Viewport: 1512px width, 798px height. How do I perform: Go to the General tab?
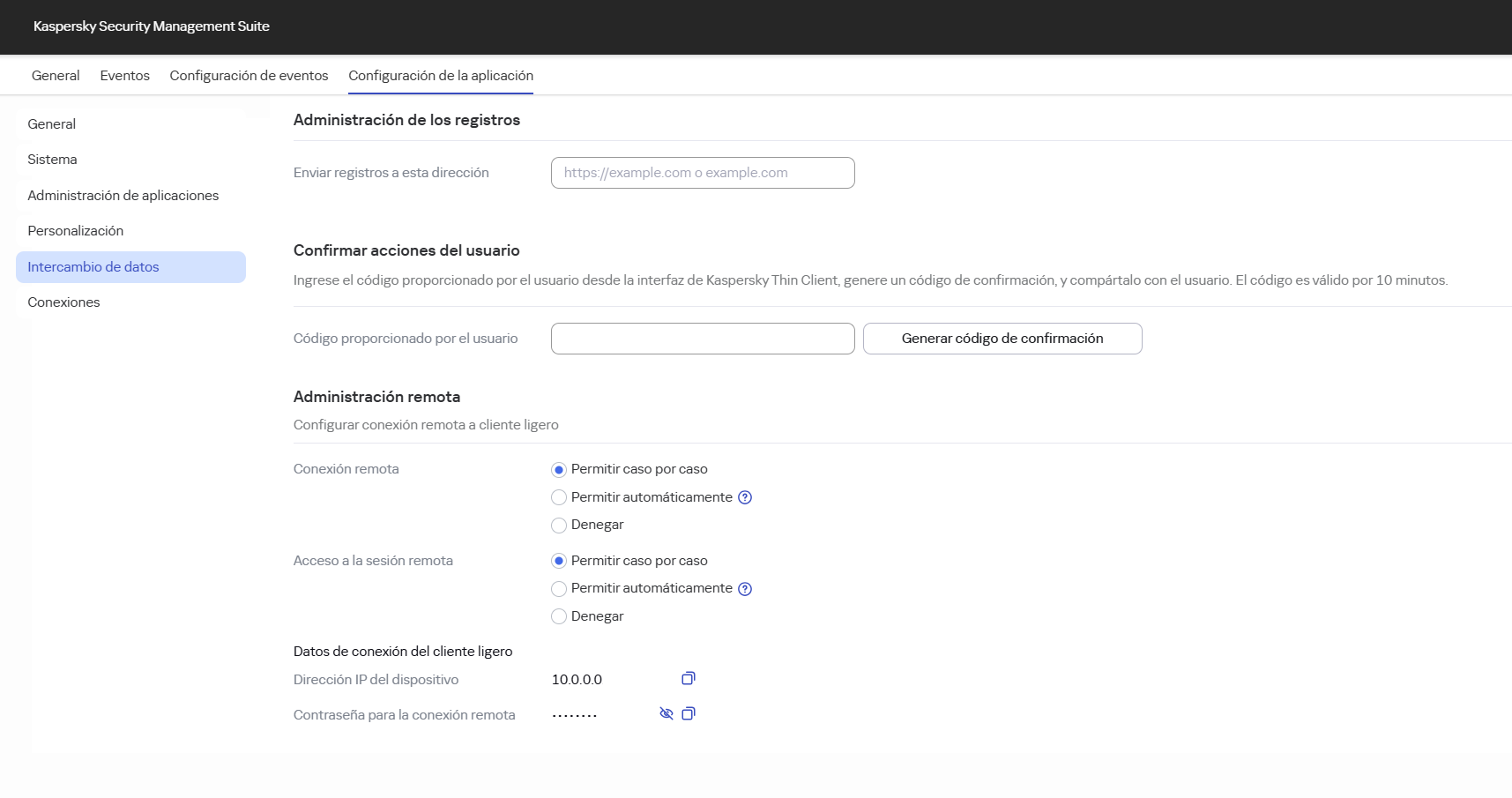pyautogui.click(x=55, y=76)
